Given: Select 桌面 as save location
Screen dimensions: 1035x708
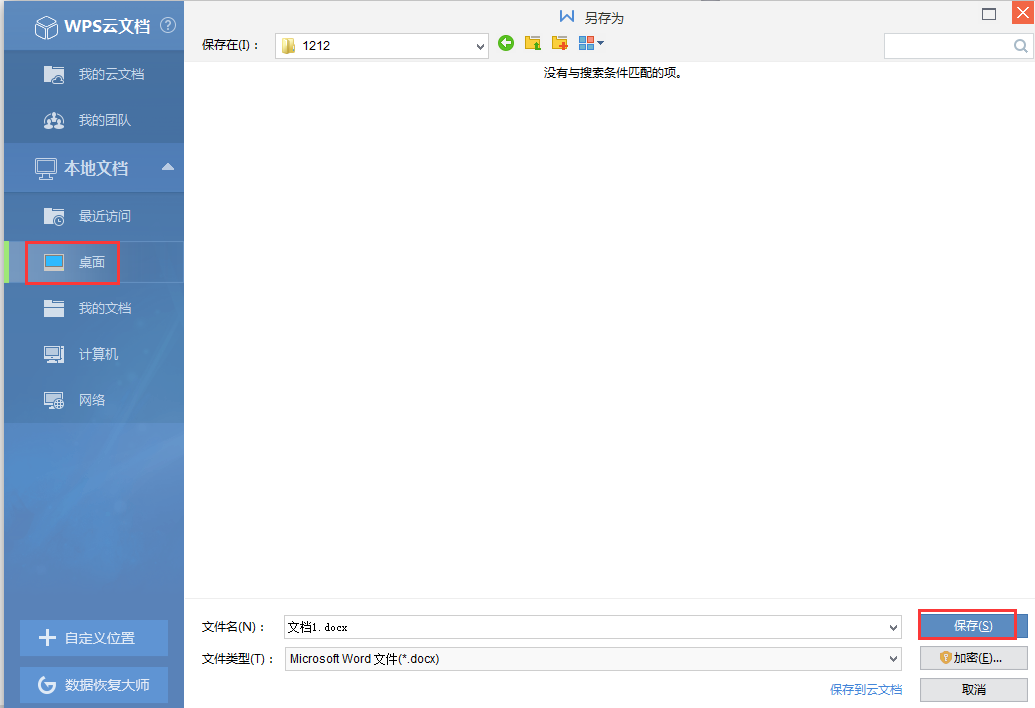Looking at the screenshot, I should pyautogui.click(x=91, y=262).
